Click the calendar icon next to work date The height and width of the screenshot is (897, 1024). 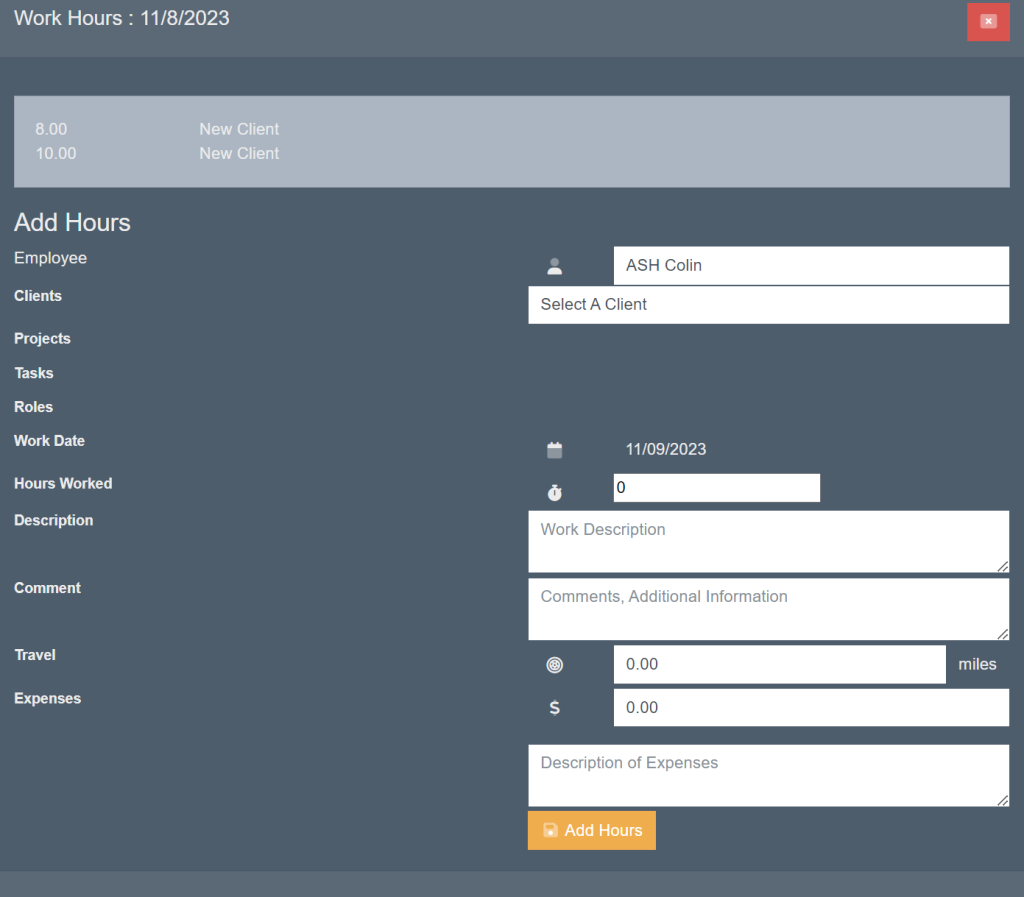[555, 450]
